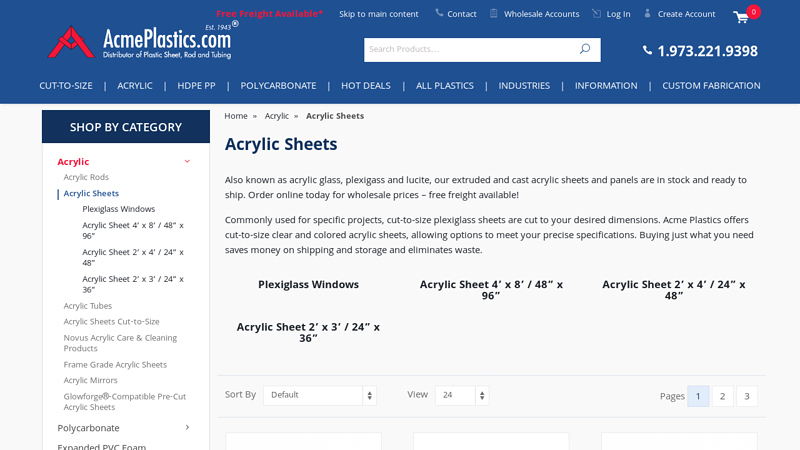
Task: Open the HOT DEALS menu
Action: click(x=366, y=86)
